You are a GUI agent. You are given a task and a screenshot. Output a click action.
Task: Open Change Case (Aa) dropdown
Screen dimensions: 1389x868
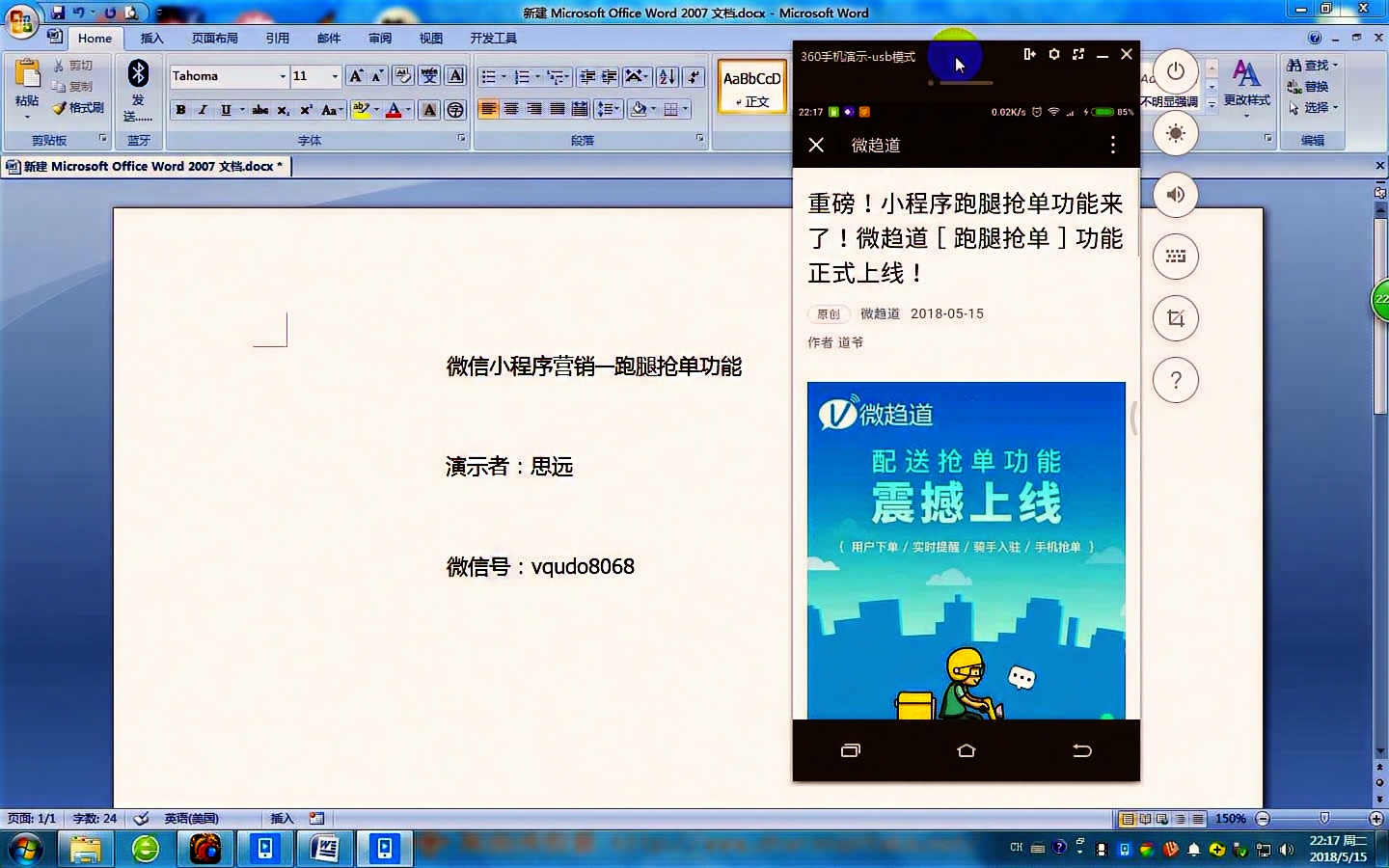coord(332,110)
